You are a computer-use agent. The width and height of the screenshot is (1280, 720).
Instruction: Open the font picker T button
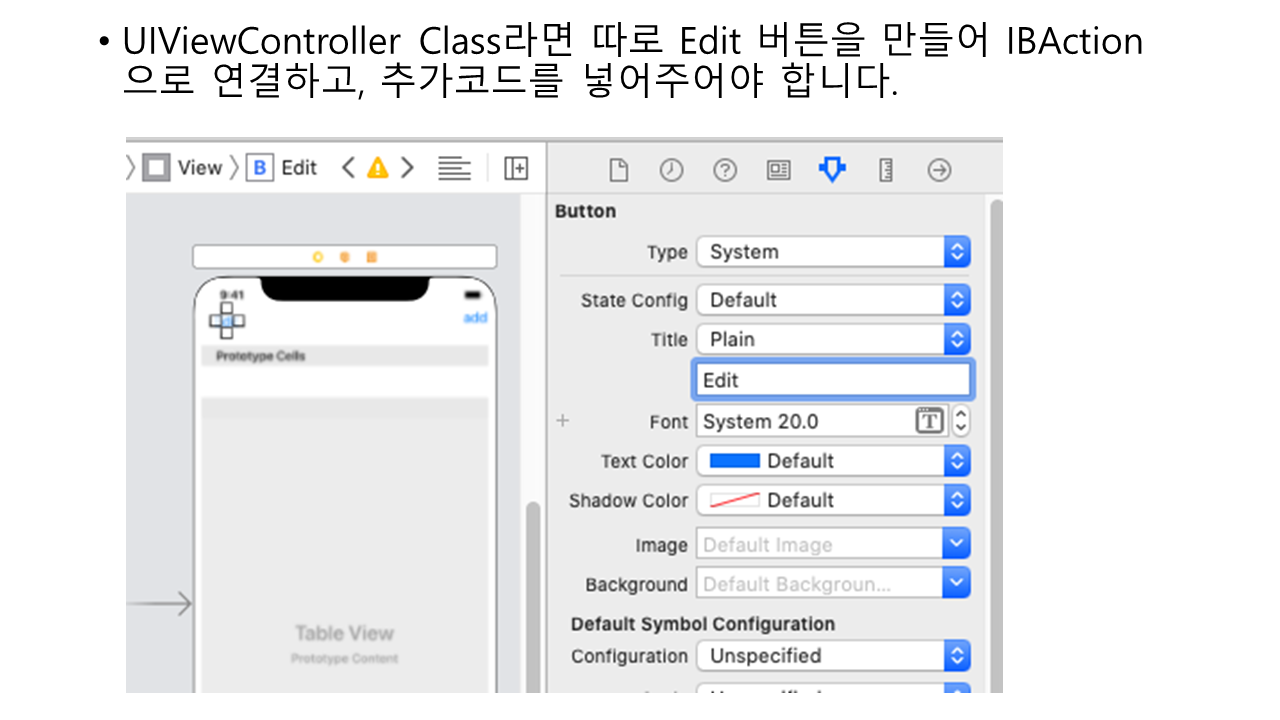[x=929, y=421]
